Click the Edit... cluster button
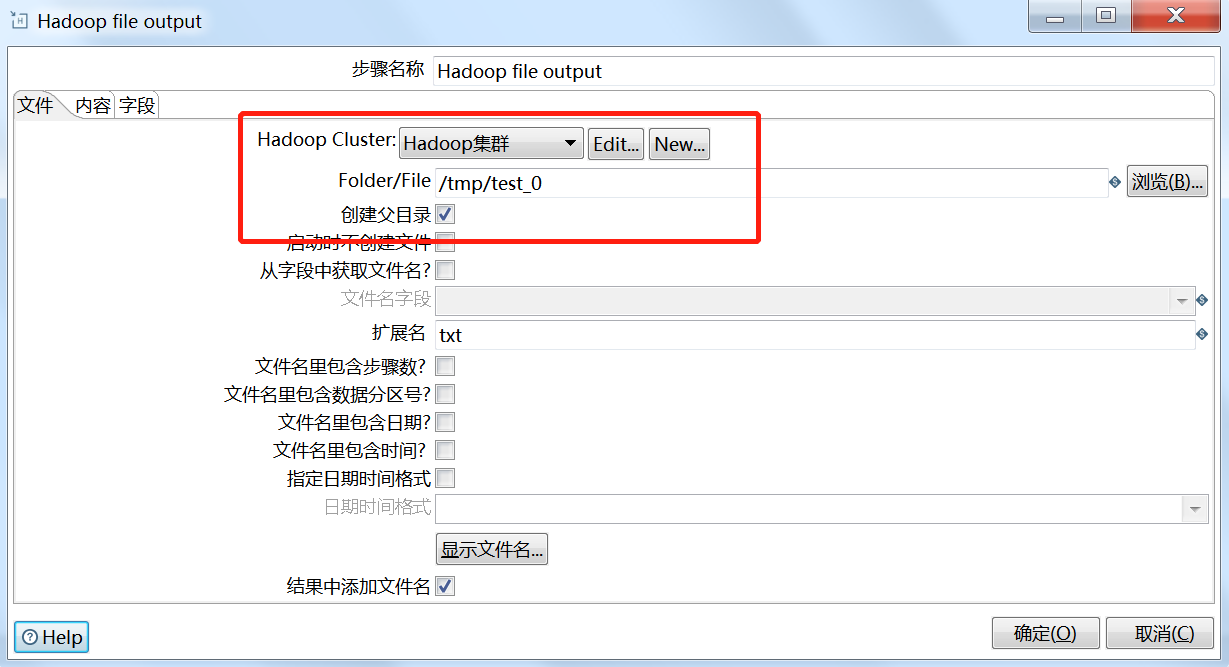Image resolution: width=1229 pixels, height=667 pixels. 616,144
